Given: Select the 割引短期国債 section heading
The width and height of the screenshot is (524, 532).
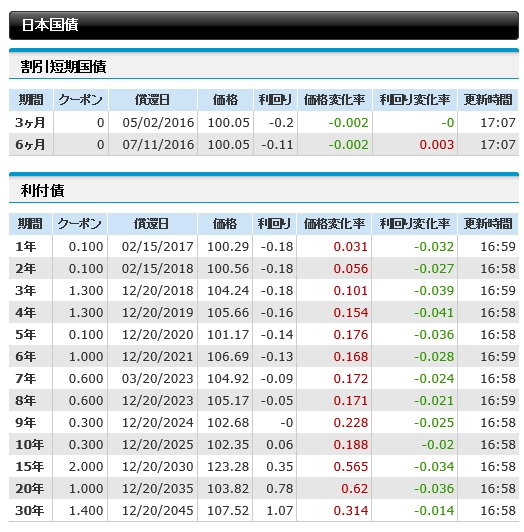Looking at the screenshot, I should point(63,66).
